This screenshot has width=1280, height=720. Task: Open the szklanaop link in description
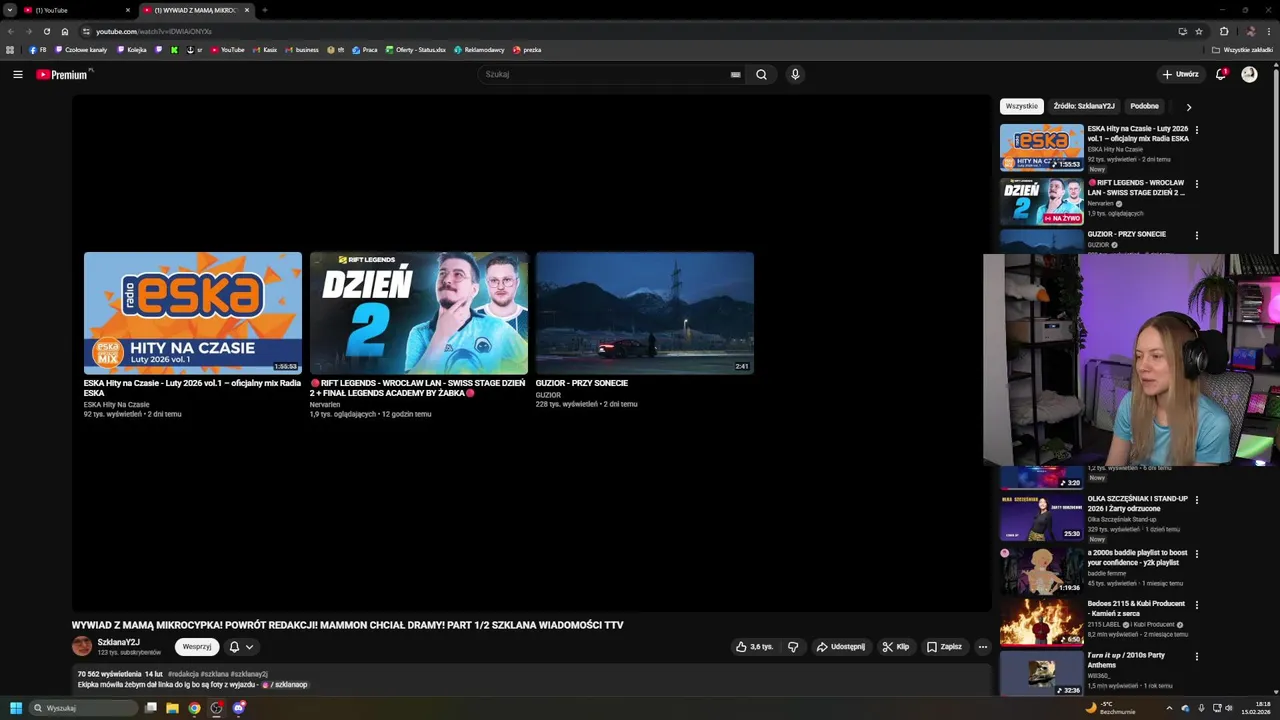285,685
